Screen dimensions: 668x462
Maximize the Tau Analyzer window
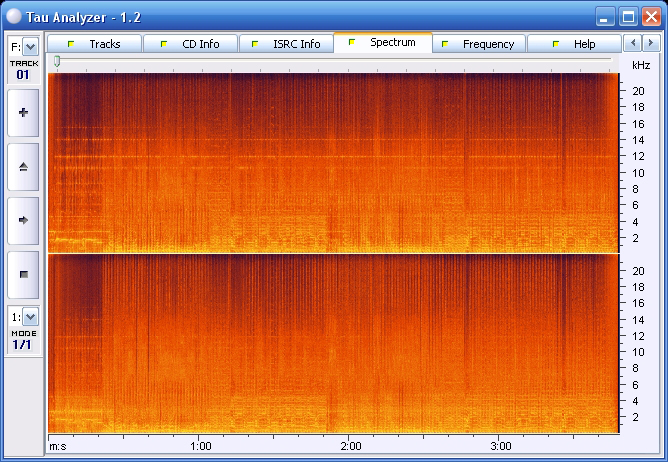(x=628, y=16)
